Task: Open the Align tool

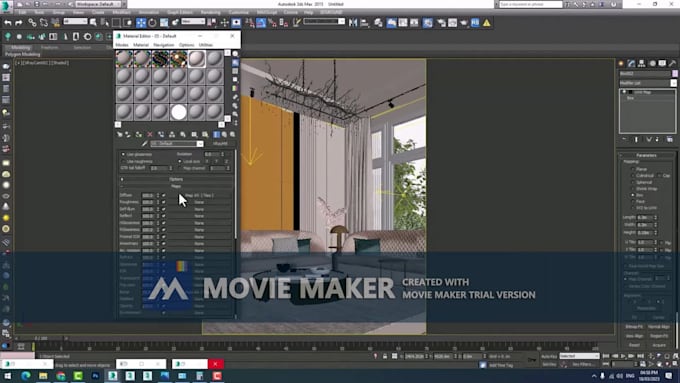Action: point(364,23)
